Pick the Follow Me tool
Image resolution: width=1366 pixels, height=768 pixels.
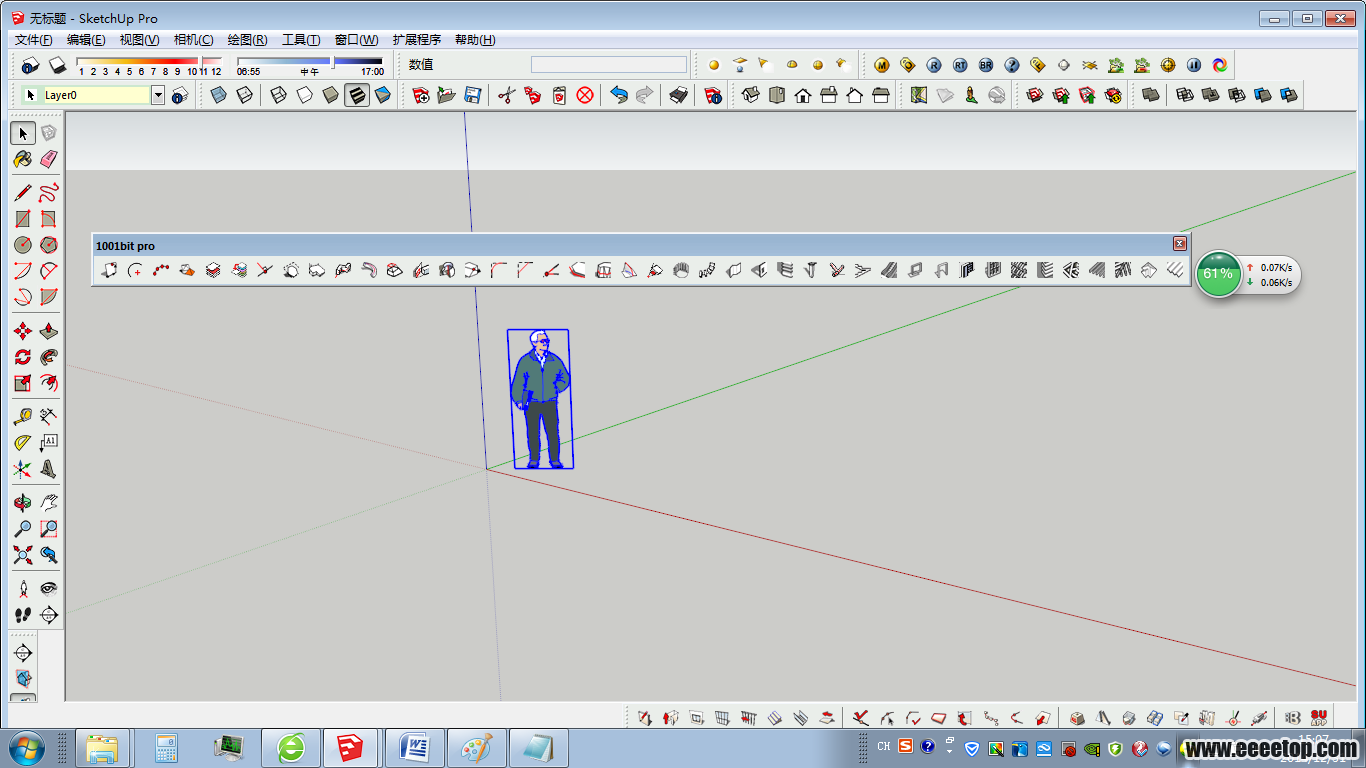[x=49, y=357]
